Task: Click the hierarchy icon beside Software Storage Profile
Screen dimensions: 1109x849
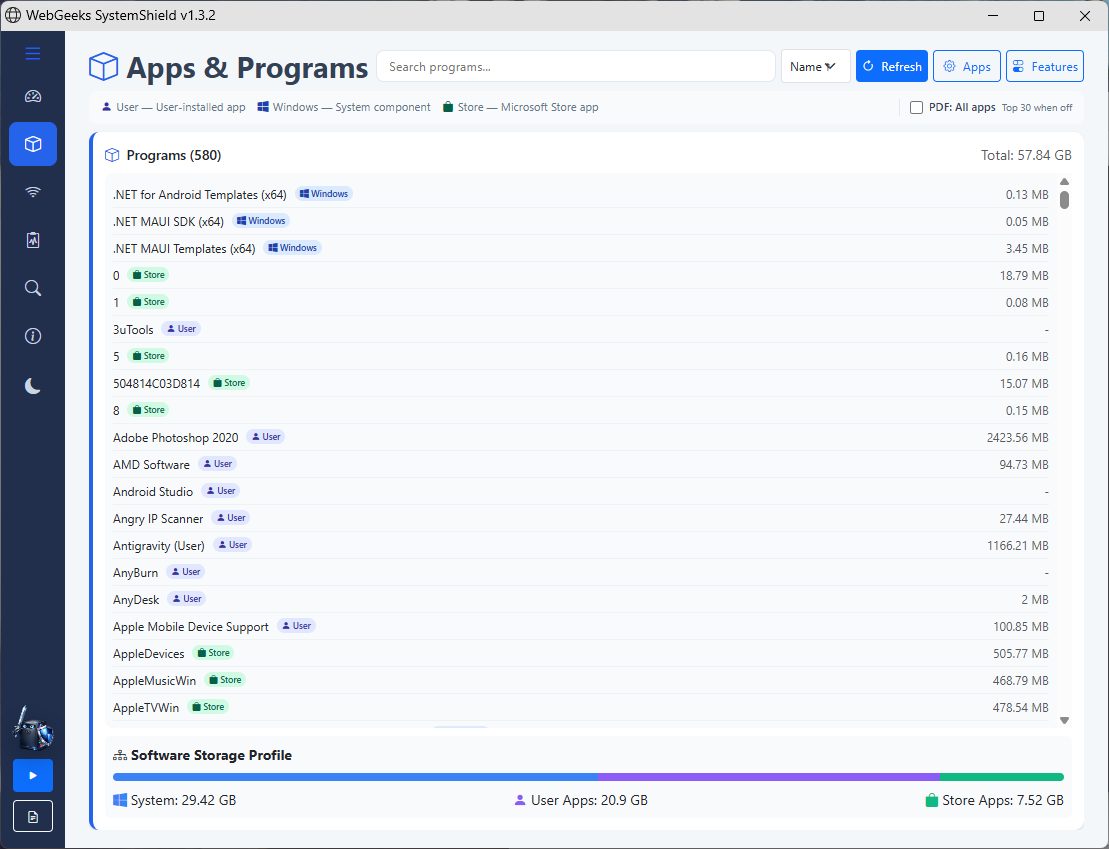Action: 120,756
